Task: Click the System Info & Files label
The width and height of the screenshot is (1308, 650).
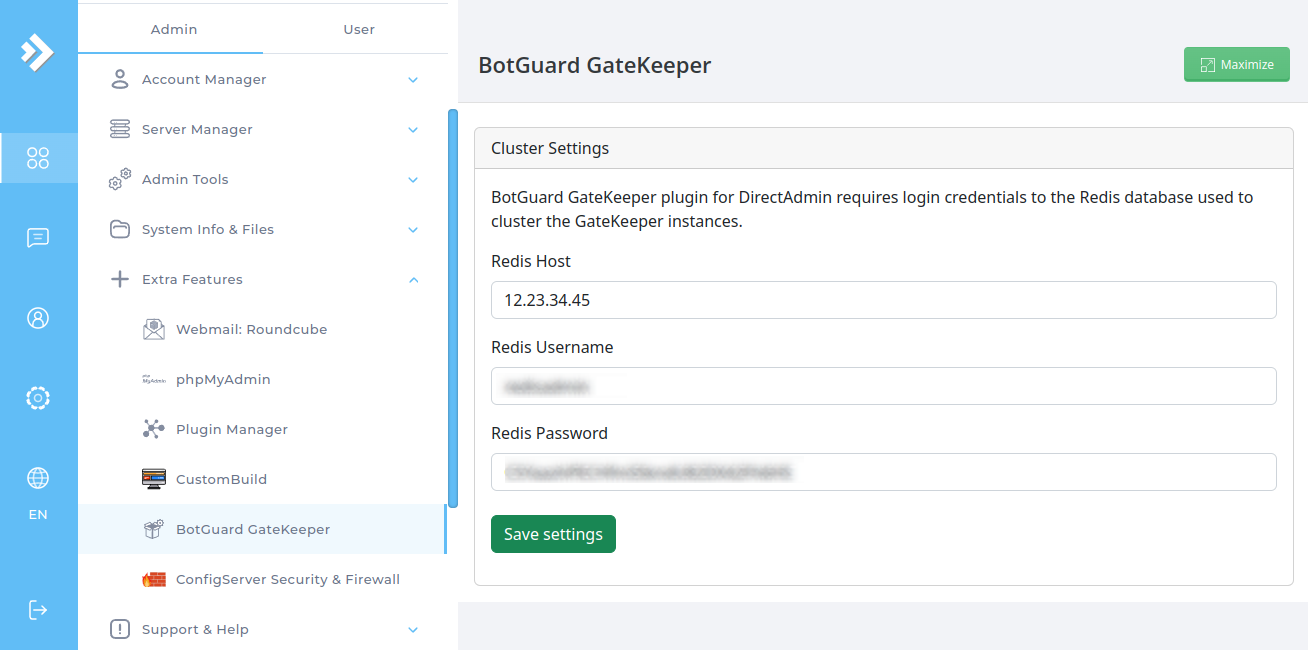Action: point(208,229)
